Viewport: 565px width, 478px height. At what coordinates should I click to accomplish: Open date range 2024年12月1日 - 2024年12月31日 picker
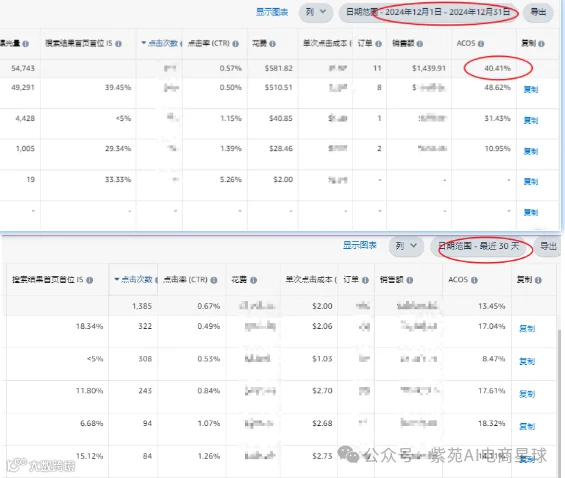tap(429, 12)
